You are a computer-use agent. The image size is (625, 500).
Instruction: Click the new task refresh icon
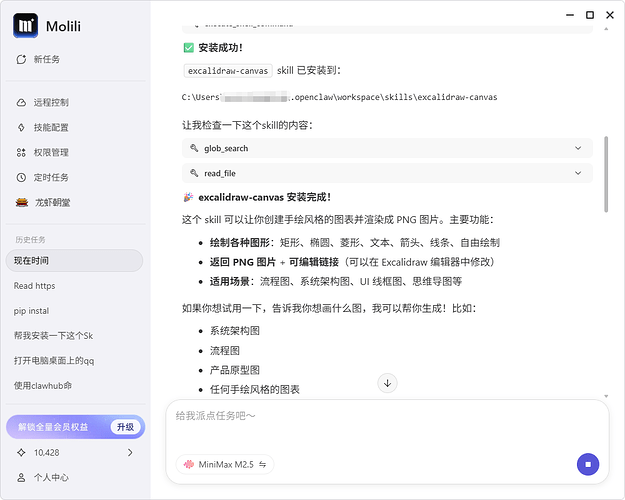21,59
